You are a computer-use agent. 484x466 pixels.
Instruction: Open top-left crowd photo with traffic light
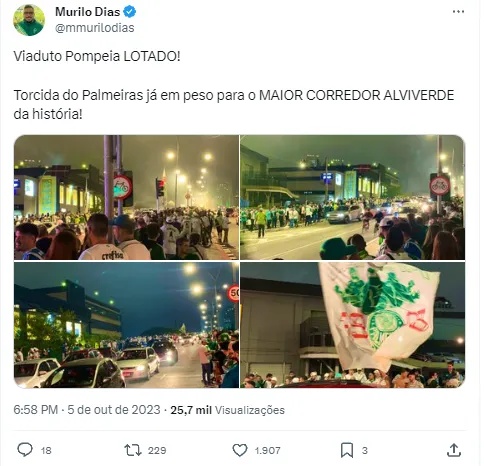126,197
